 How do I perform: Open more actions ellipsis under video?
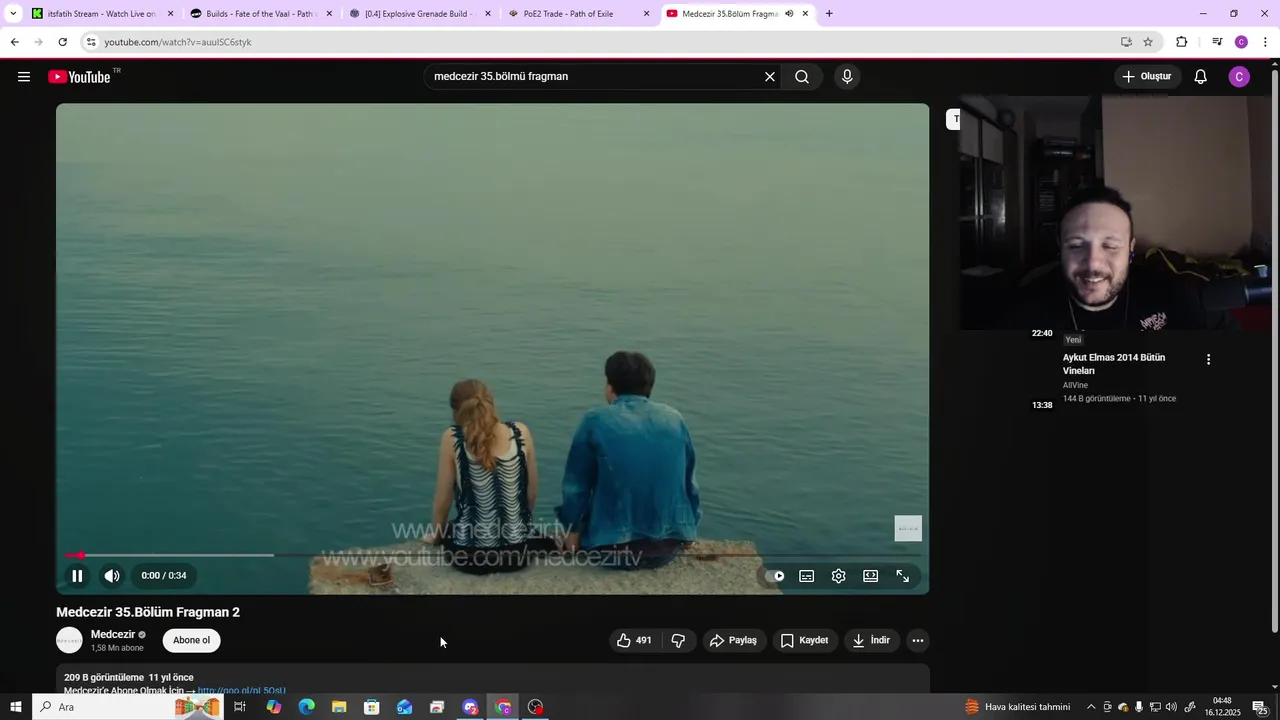tap(918, 641)
